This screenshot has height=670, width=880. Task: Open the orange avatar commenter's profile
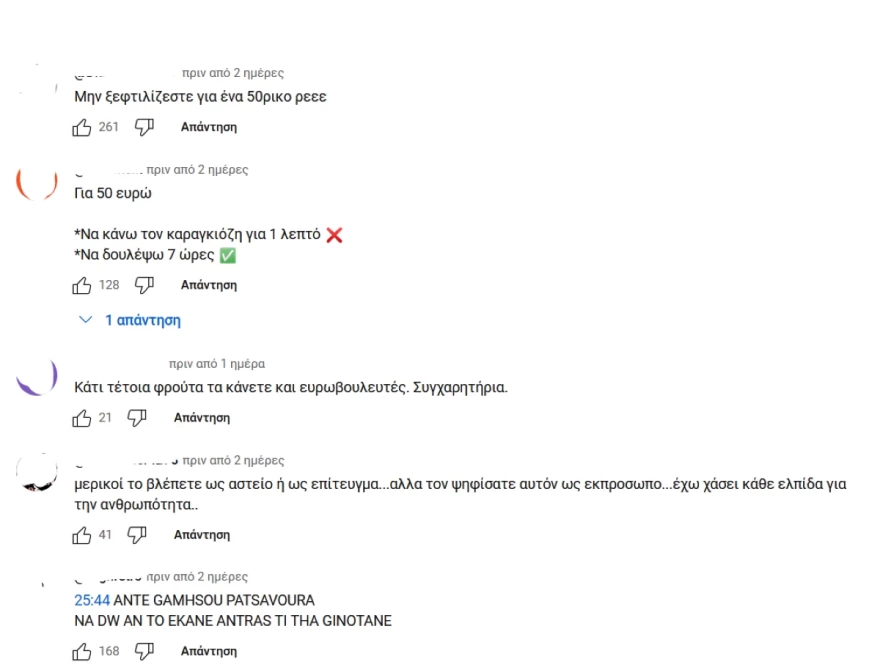coord(37,183)
